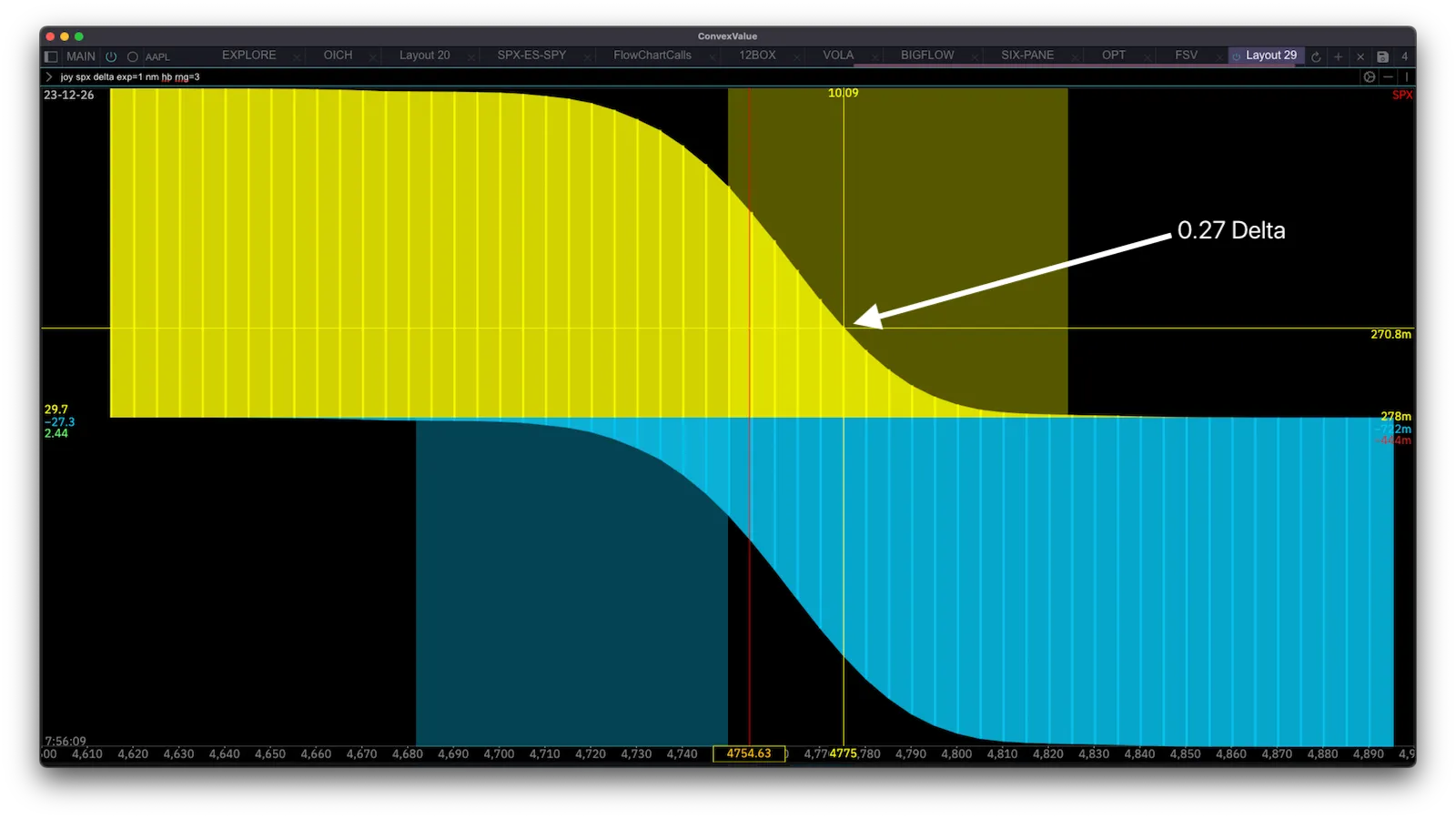Switch to the SPX-ES-SPY tab
The width and height of the screenshot is (1456, 819).
pyautogui.click(x=531, y=56)
